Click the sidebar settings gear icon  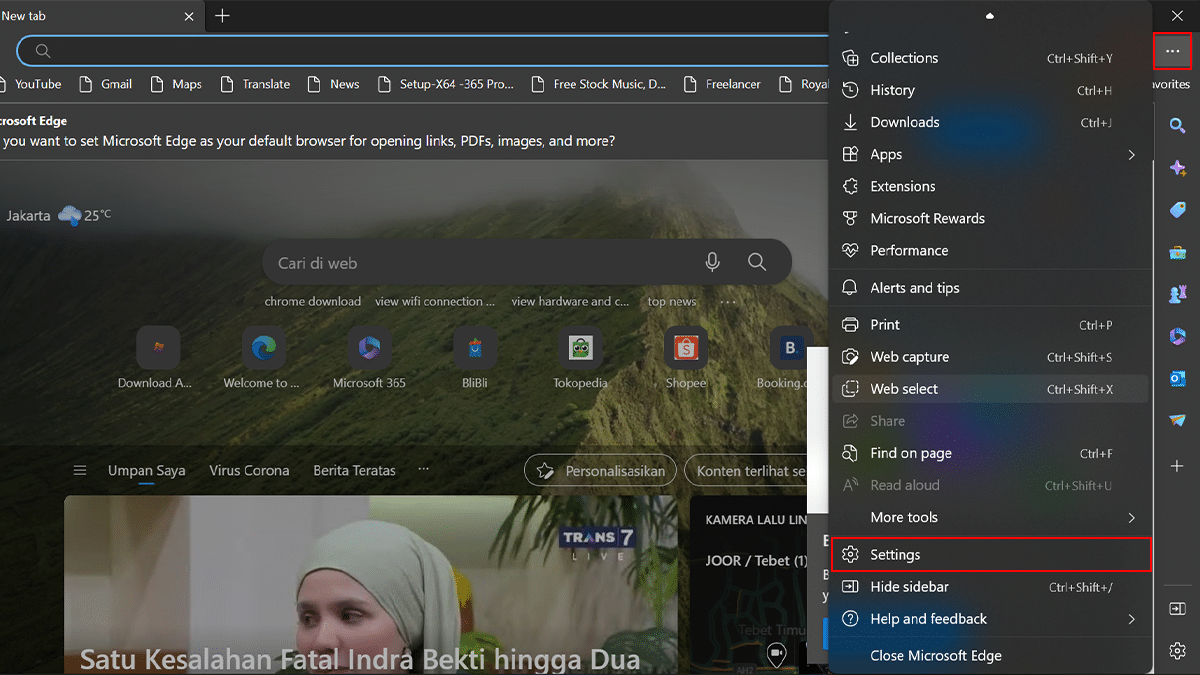coord(1177,651)
